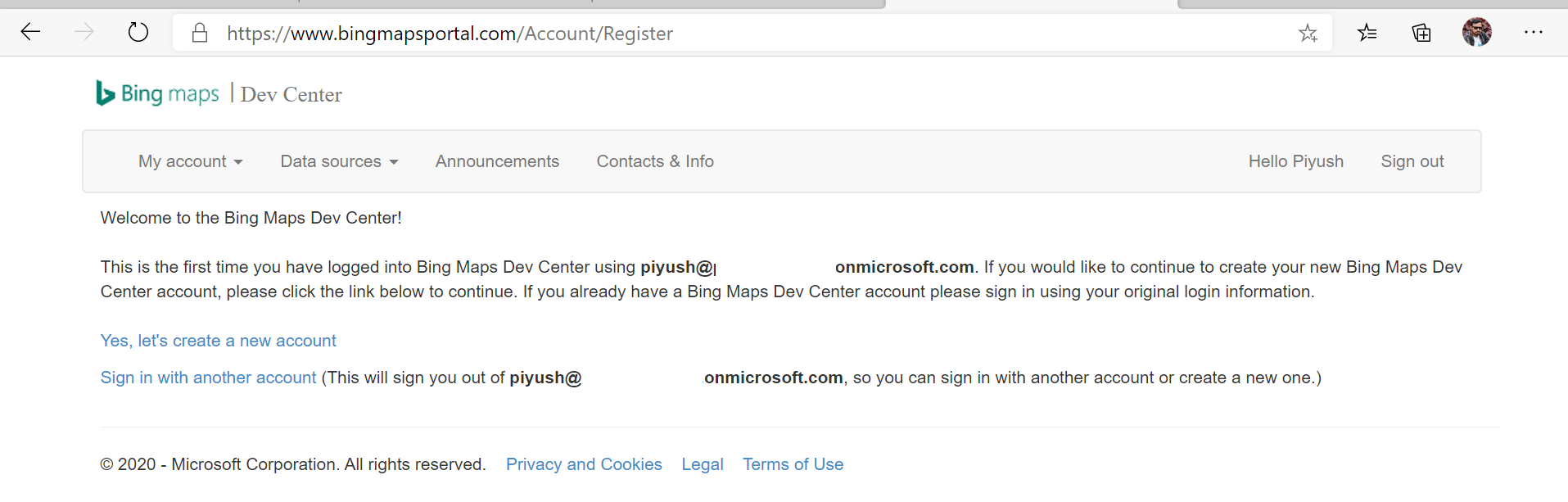Select the Announcements menu item

point(497,161)
